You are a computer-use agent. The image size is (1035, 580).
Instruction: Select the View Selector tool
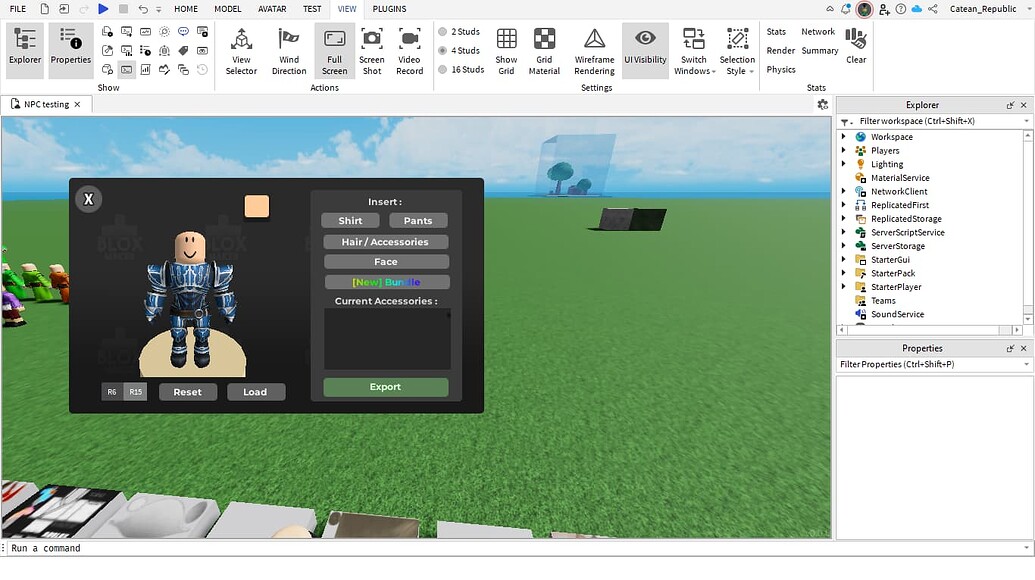coord(240,50)
